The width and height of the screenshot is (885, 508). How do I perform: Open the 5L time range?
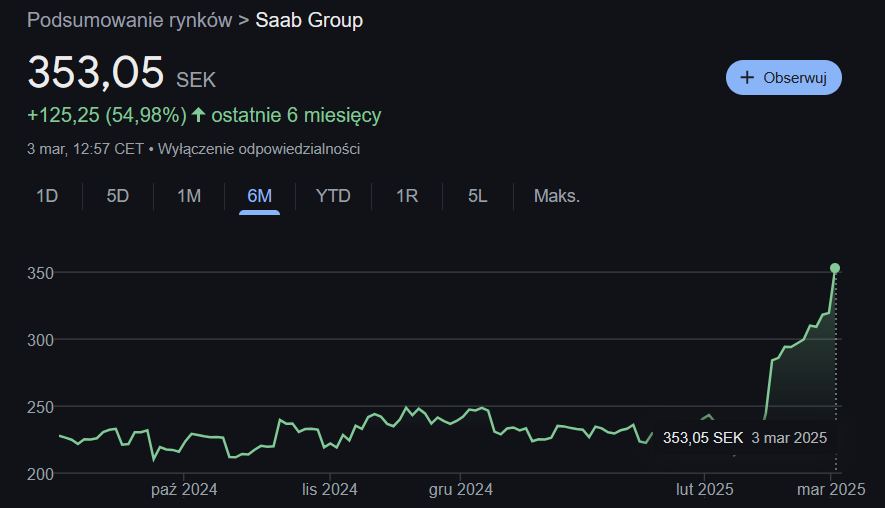click(477, 196)
